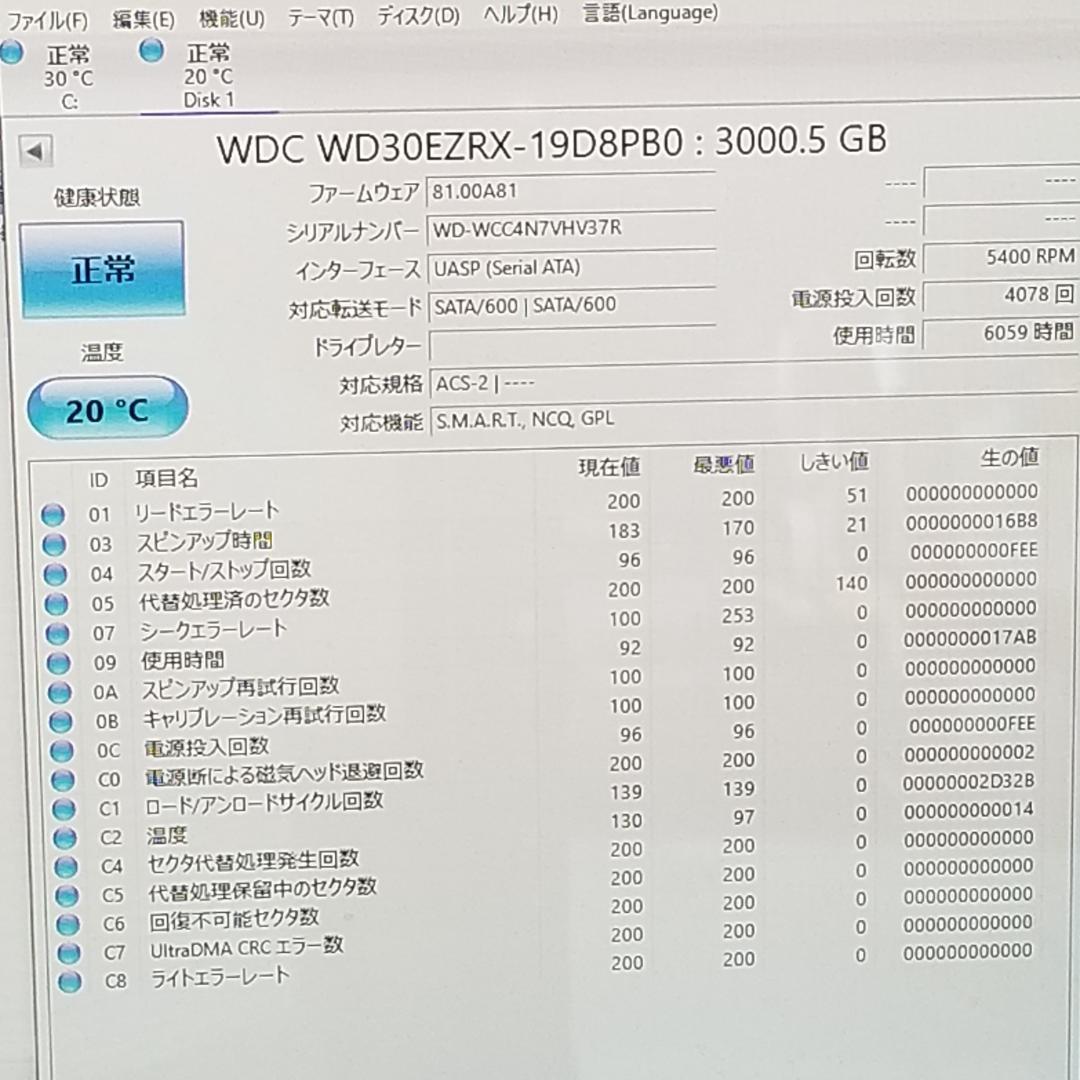
Task: Select the ライトエラーレート row name
Action: 220,976
